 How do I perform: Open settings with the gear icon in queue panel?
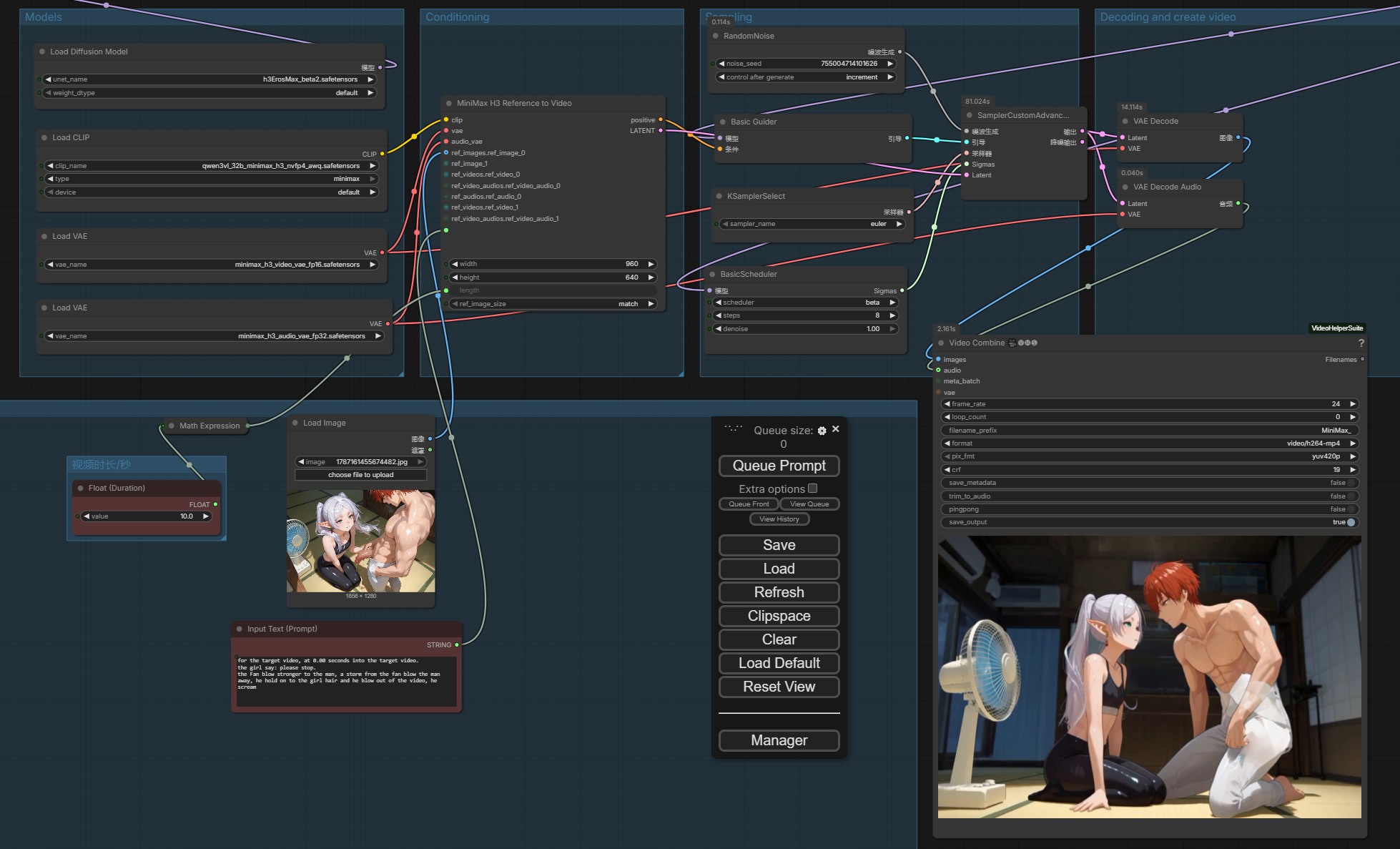pyautogui.click(x=822, y=431)
